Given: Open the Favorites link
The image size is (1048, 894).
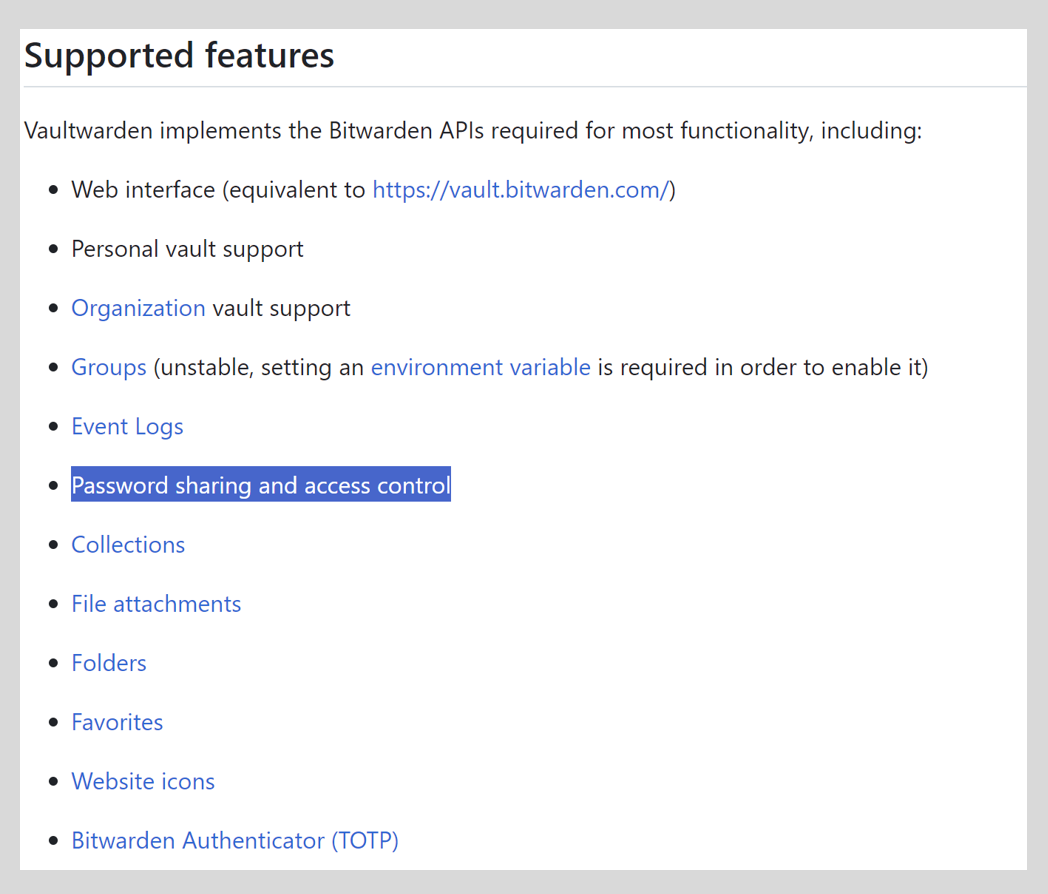Looking at the screenshot, I should (x=117, y=722).
